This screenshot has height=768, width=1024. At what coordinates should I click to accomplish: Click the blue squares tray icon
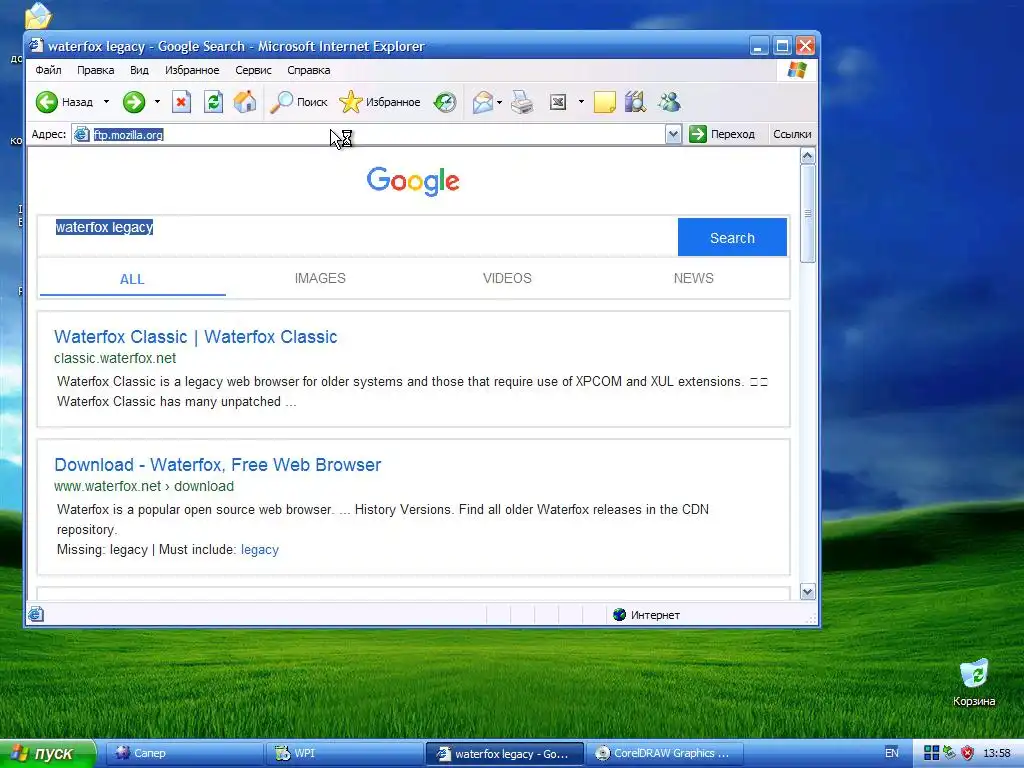pos(931,752)
